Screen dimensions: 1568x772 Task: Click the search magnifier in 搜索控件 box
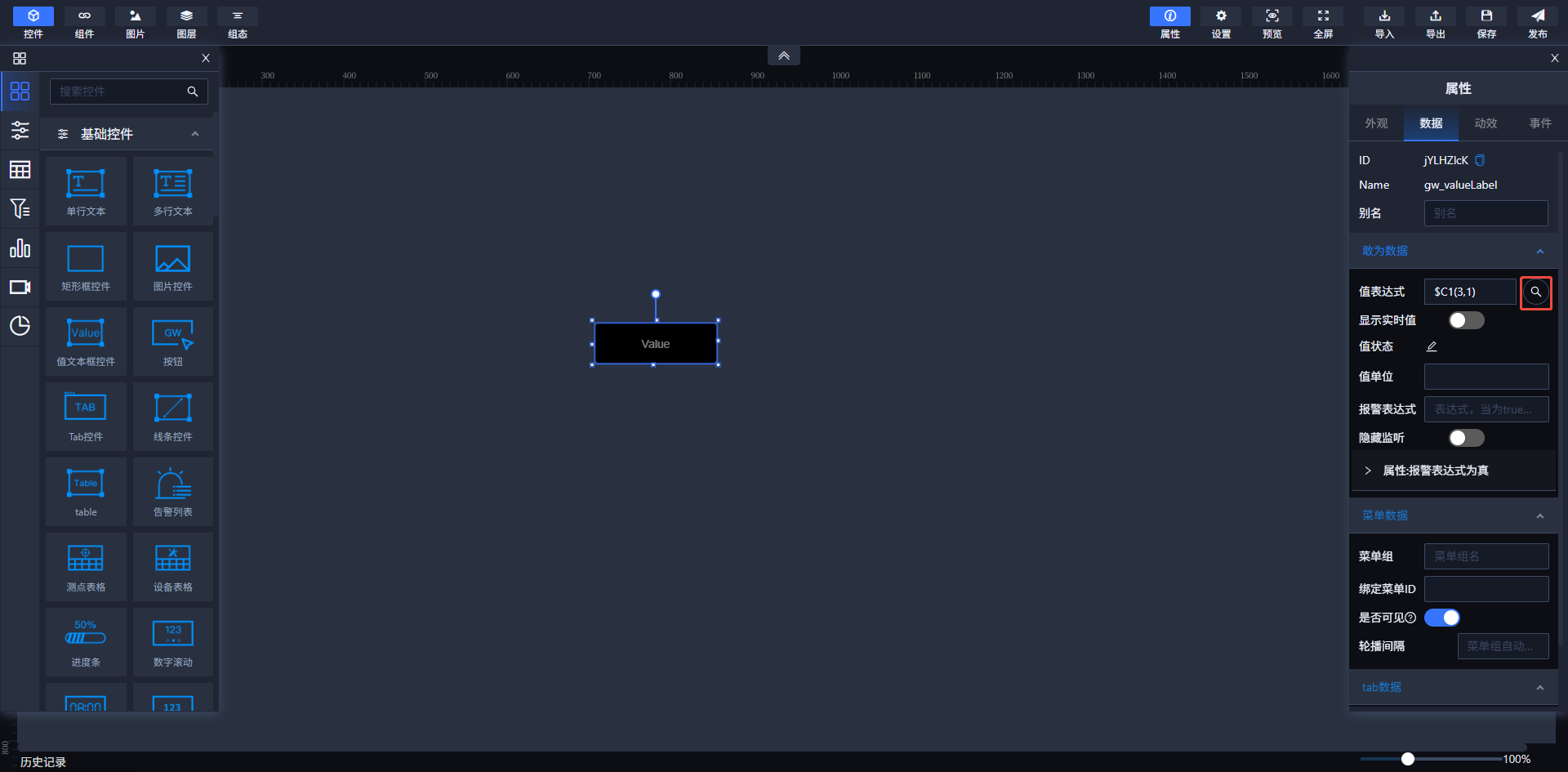click(193, 91)
